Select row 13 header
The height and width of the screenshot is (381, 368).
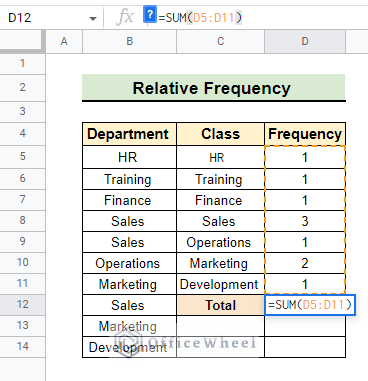click(22, 326)
